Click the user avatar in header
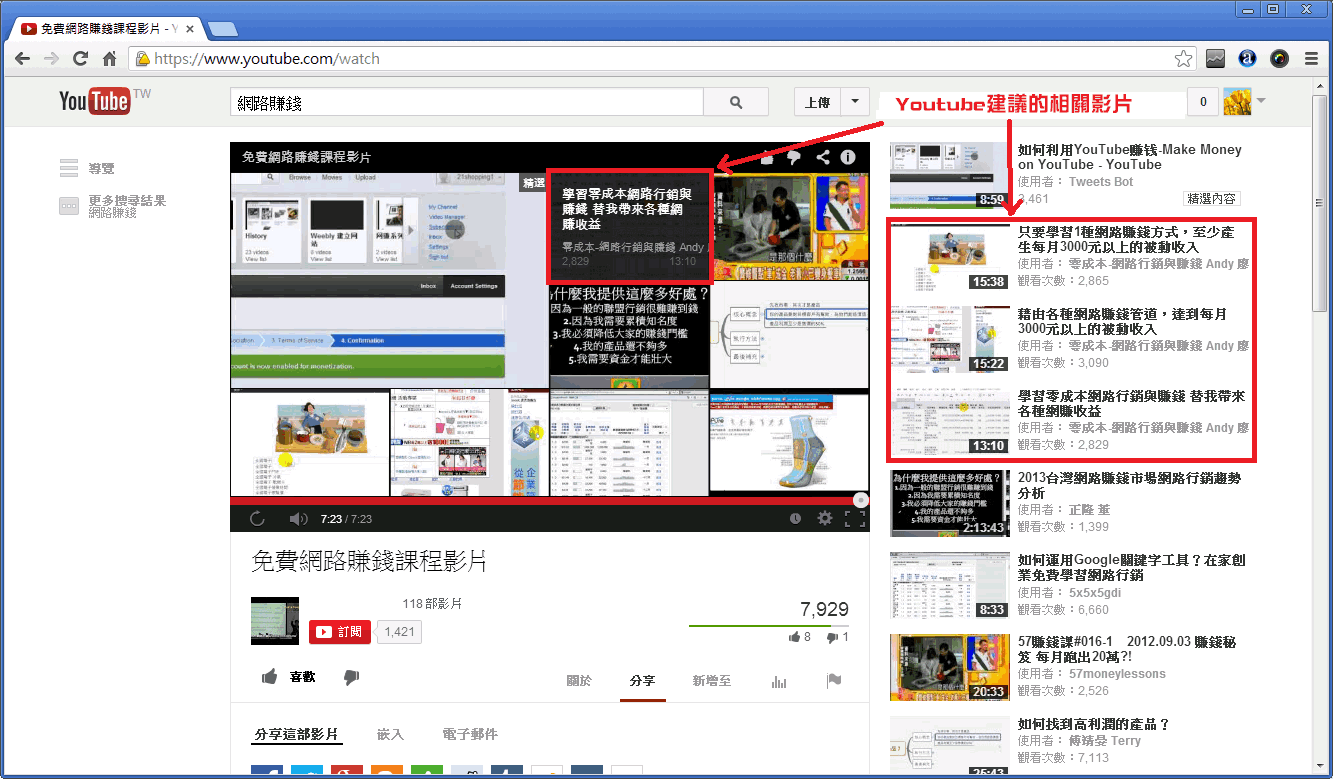1333x779 pixels. click(x=1238, y=101)
